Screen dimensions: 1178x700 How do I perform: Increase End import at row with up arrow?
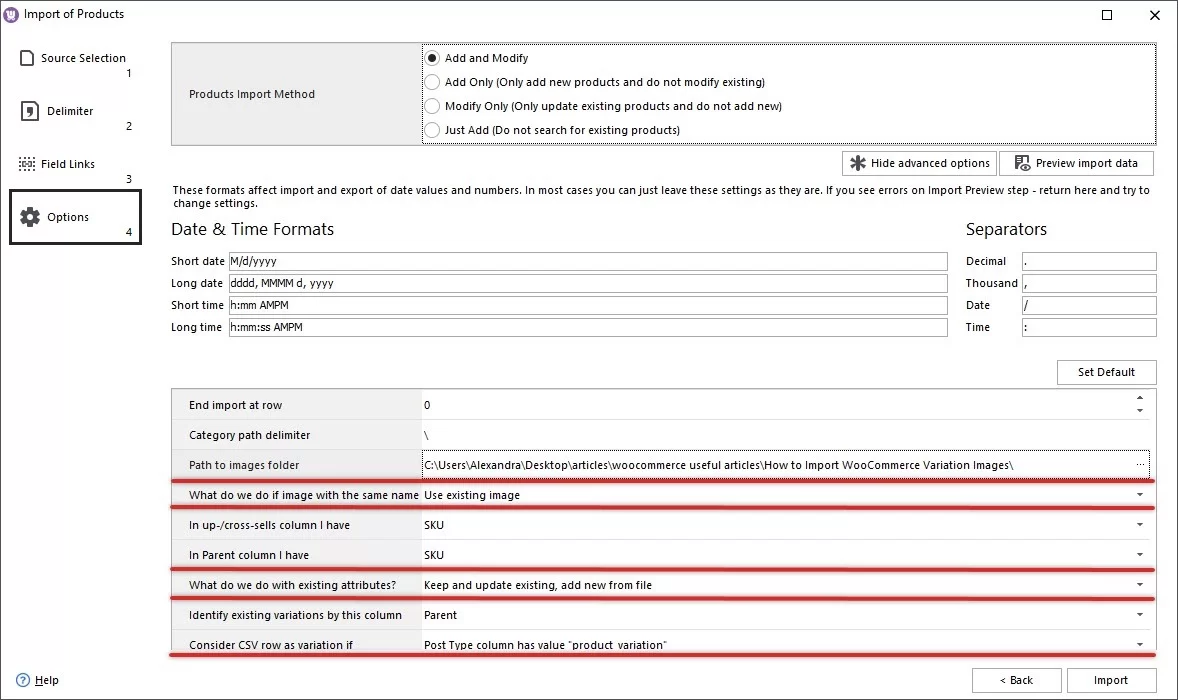(x=1140, y=396)
